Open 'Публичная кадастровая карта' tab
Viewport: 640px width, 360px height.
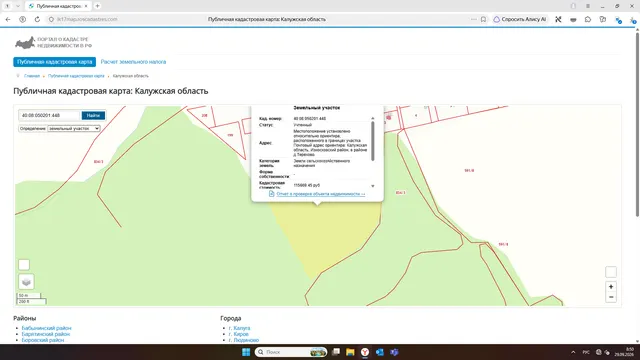[x=55, y=62]
